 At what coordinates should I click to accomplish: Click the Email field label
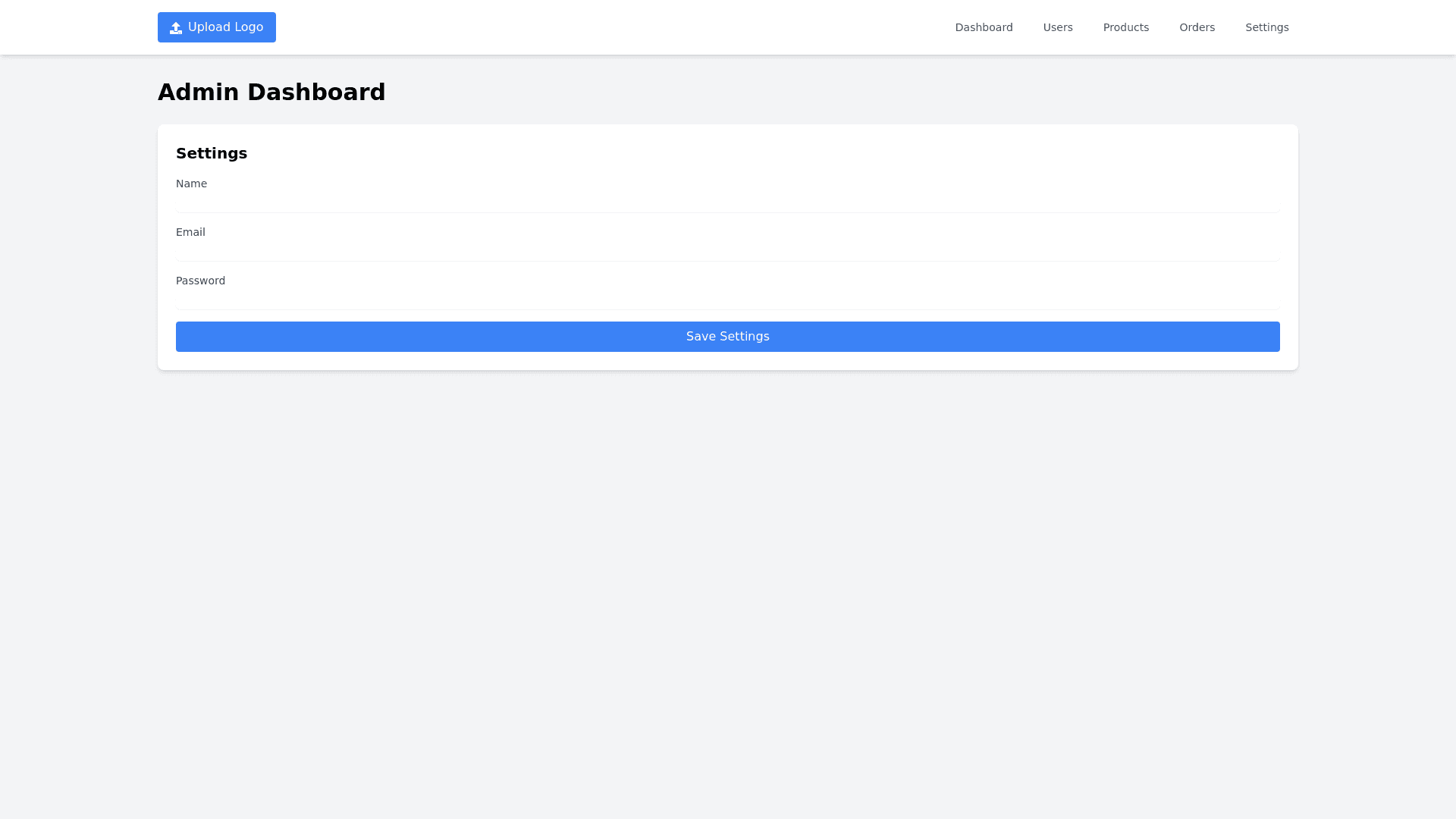(190, 232)
